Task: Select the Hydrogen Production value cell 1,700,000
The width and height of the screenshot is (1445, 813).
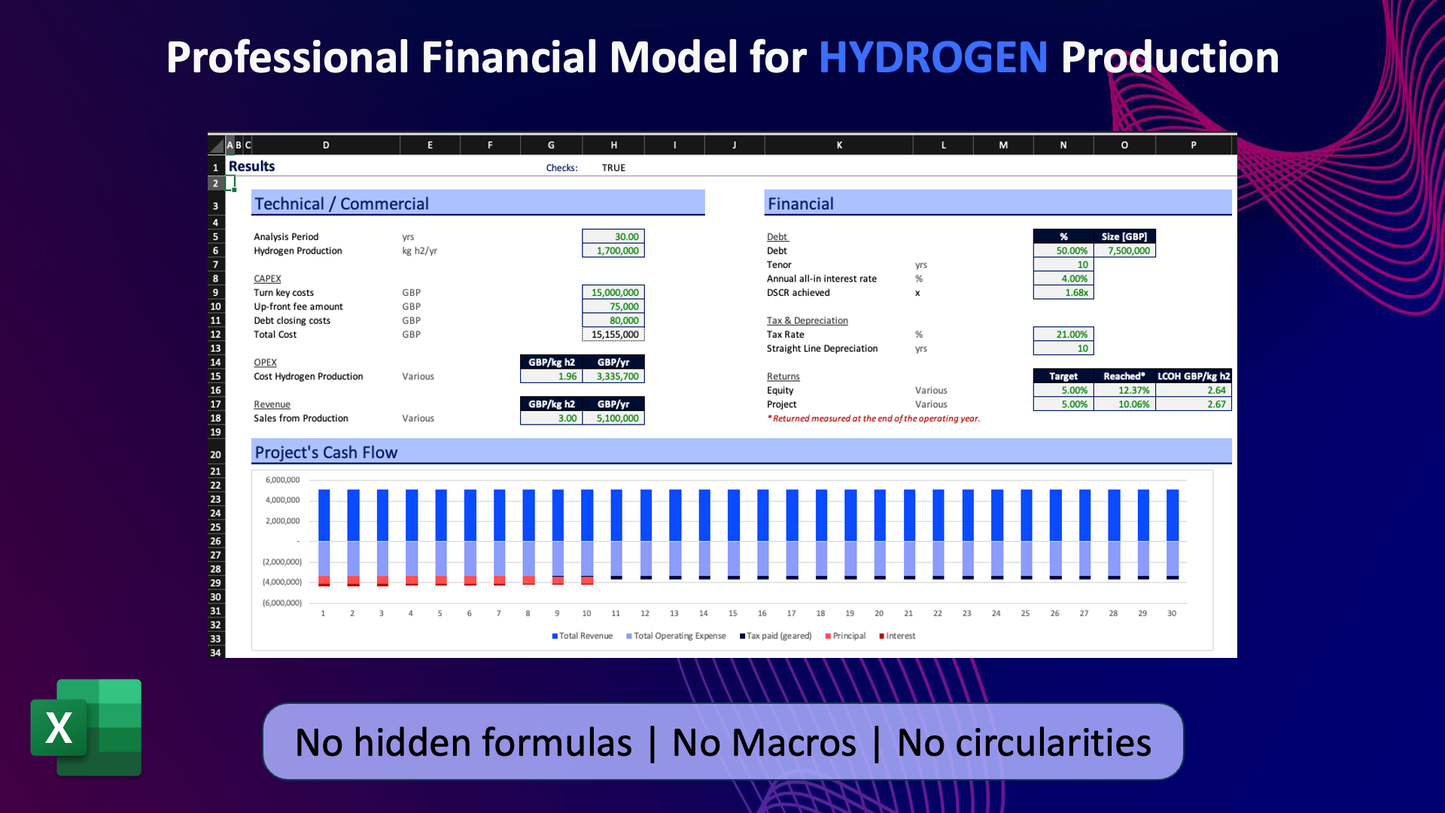Action: tap(613, 251)
